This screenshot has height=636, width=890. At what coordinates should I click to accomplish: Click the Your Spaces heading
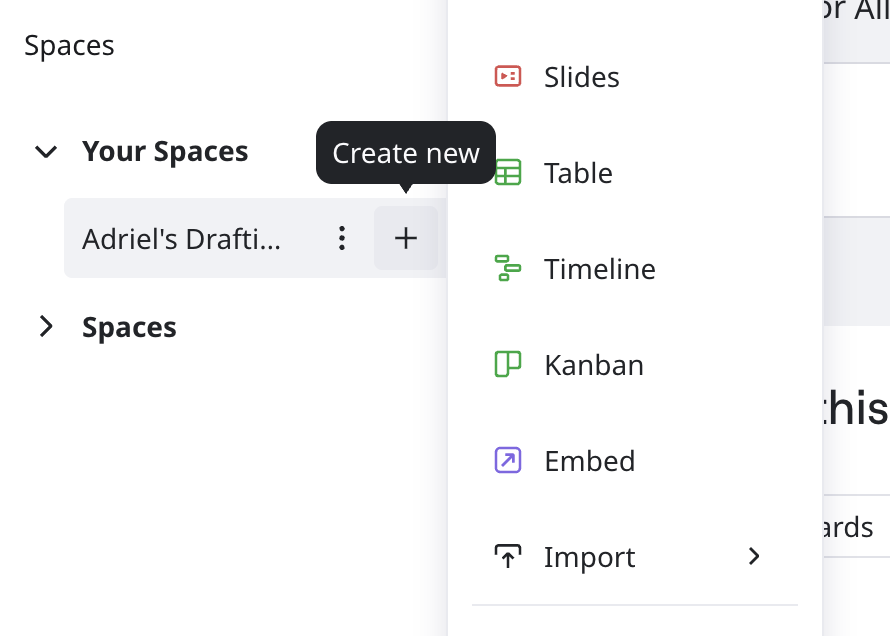tap(165, 152)
